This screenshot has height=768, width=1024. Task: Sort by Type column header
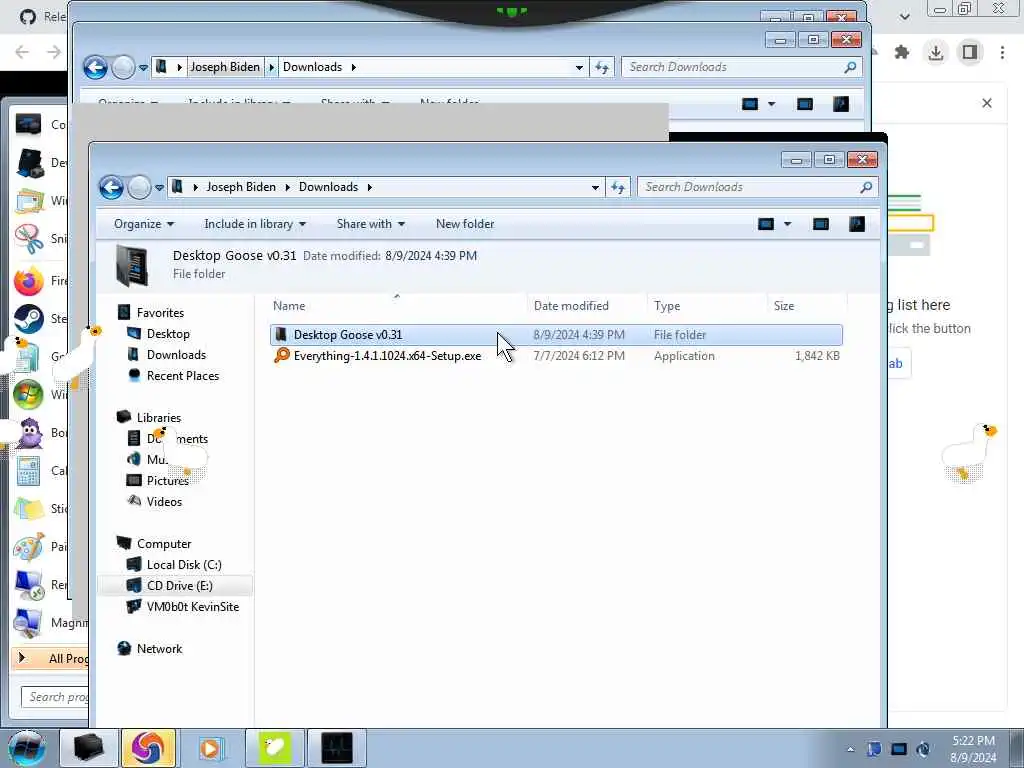click(707, 306)
